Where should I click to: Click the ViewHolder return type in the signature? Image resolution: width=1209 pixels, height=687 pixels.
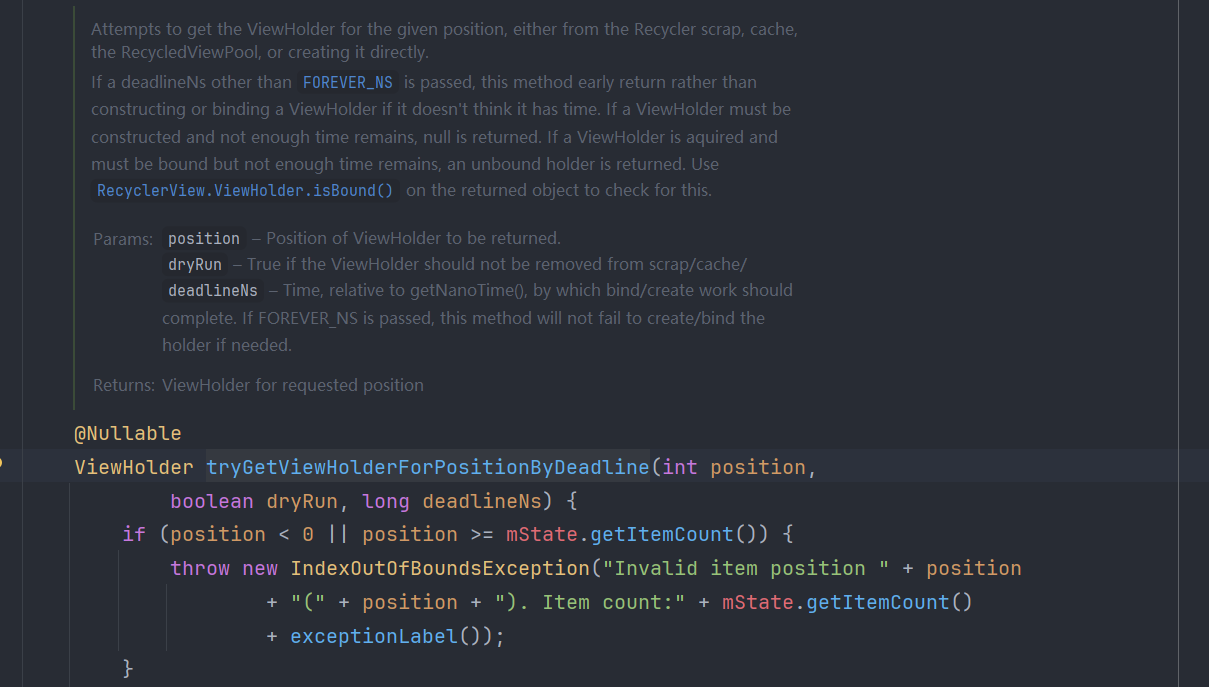(x=134, y=467)
